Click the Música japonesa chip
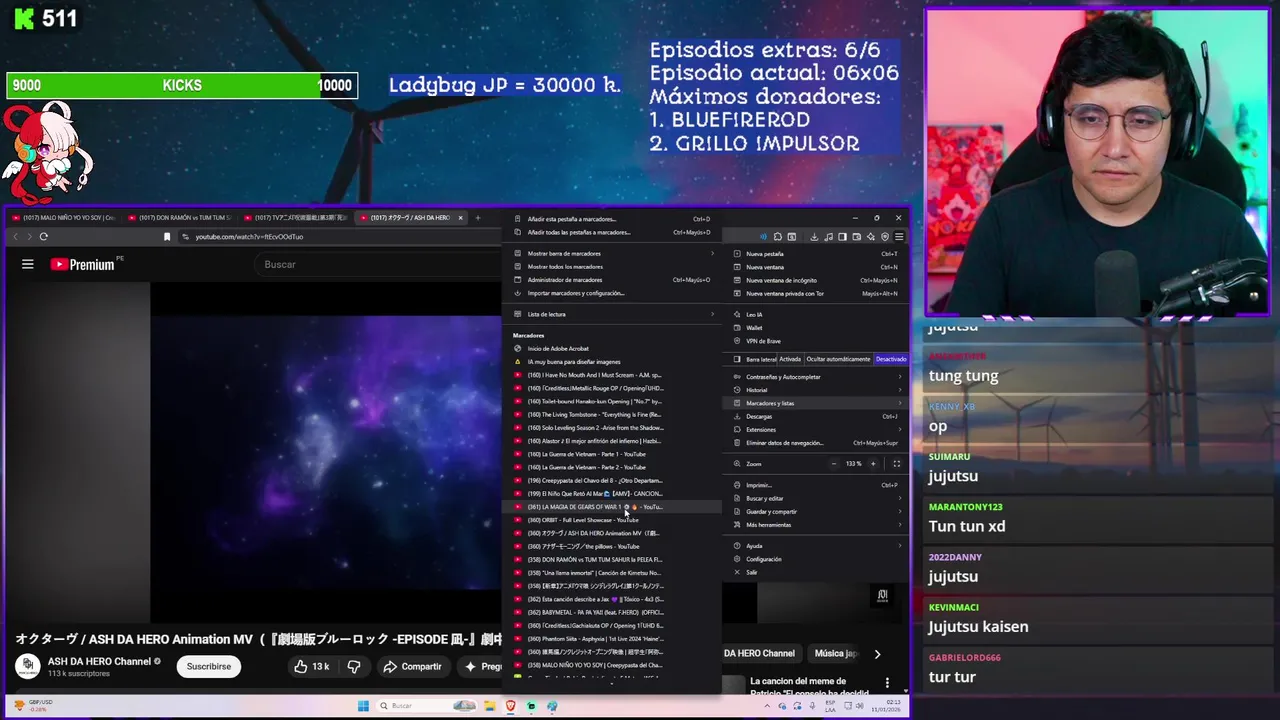 [x=835, y=653]
